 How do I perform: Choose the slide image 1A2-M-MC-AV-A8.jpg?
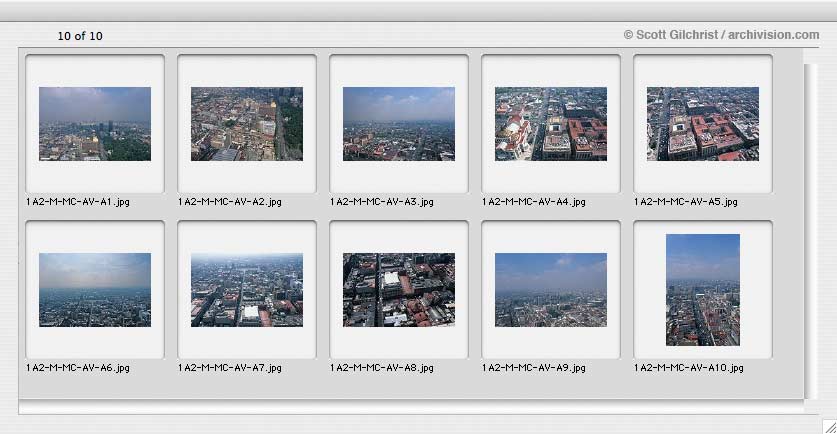399,290
